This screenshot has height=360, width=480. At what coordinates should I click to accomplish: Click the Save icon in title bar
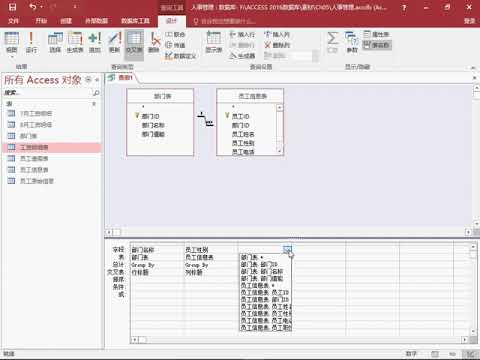[12, 7]
